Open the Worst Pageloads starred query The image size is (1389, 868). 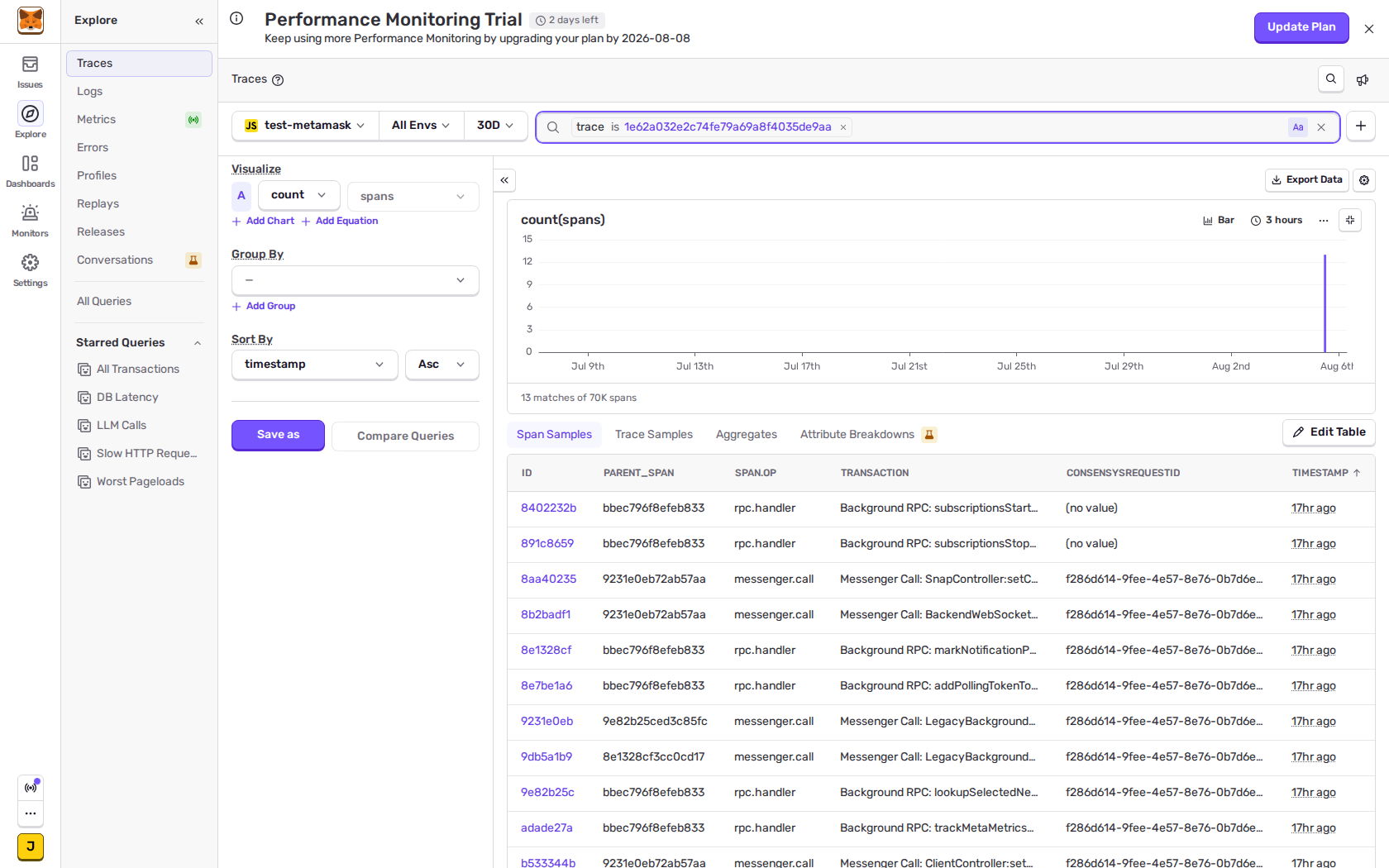(136, 482)
